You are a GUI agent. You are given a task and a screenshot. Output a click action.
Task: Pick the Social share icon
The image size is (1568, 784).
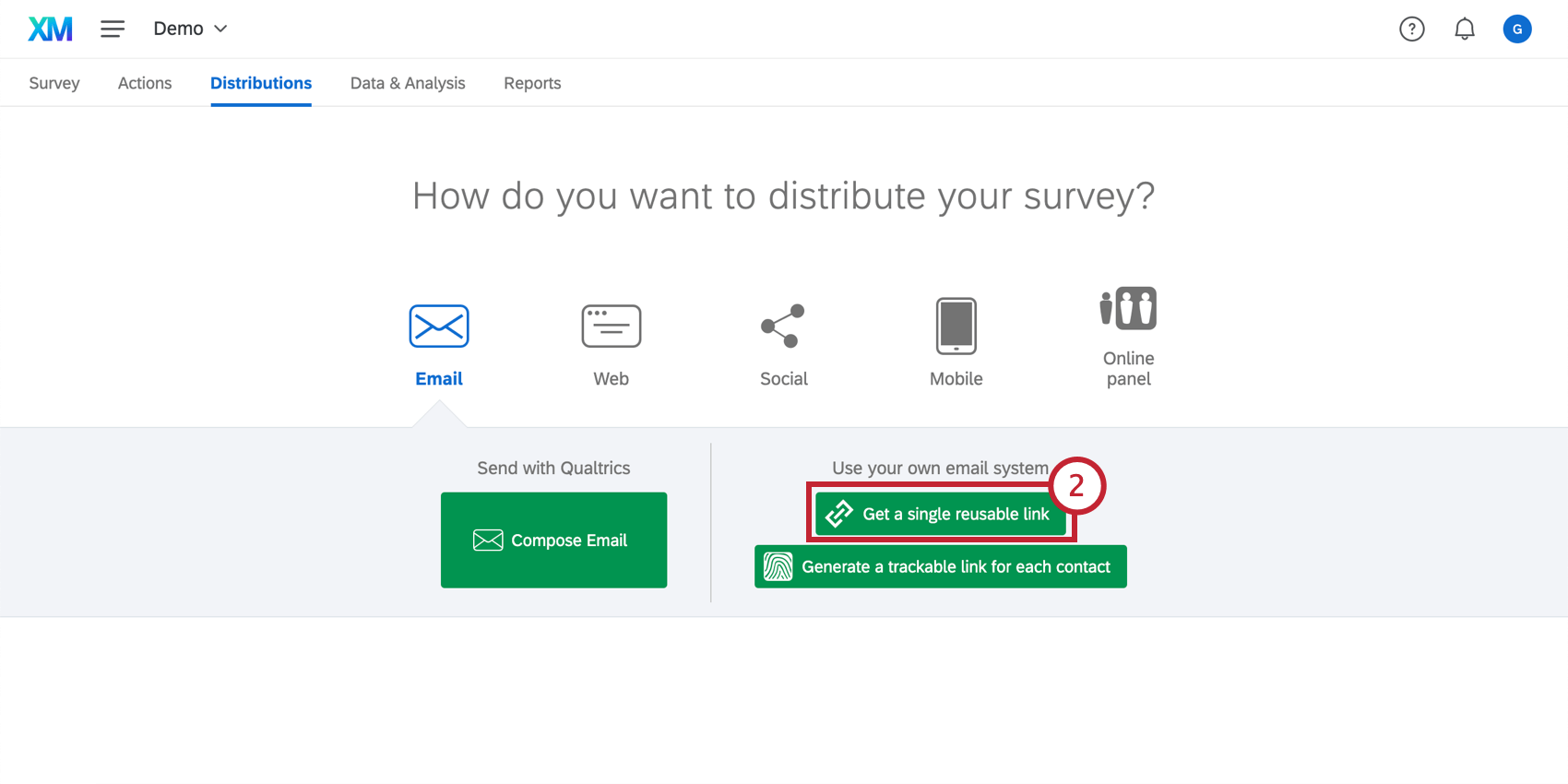[783, 327]
